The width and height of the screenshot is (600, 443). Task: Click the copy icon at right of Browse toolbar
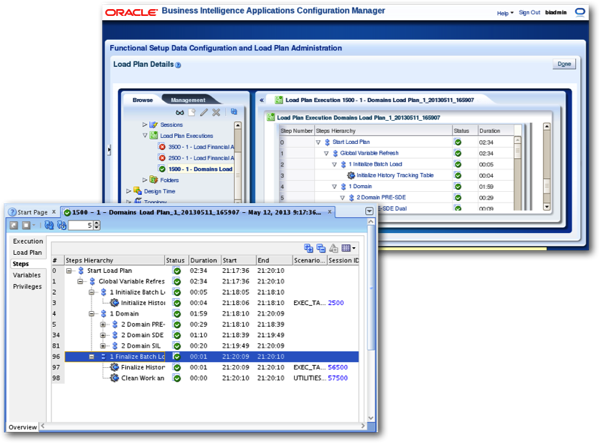click(x=234, y=112)
